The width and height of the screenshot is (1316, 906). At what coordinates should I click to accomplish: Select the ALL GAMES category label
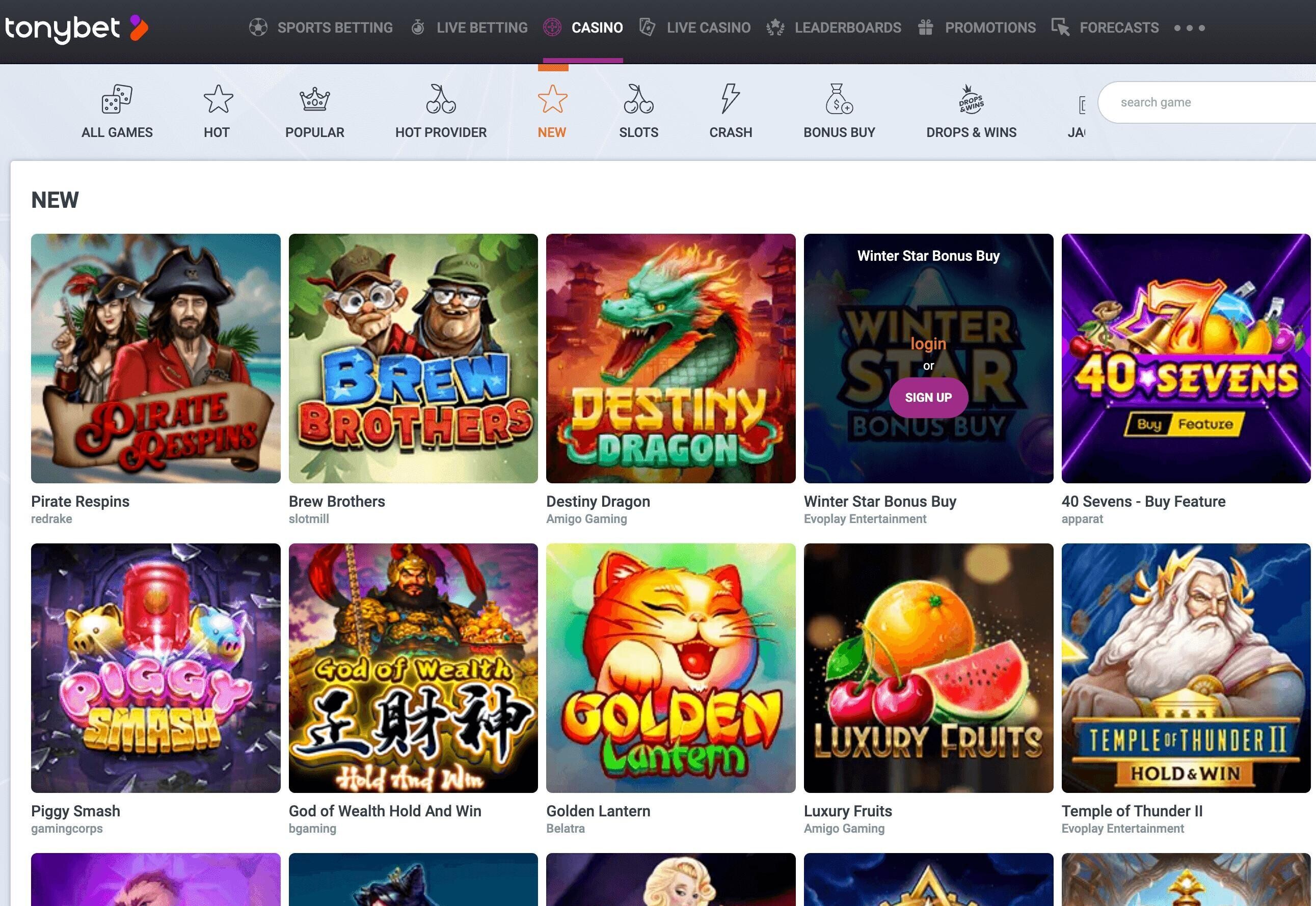click(x=117, y=132)
